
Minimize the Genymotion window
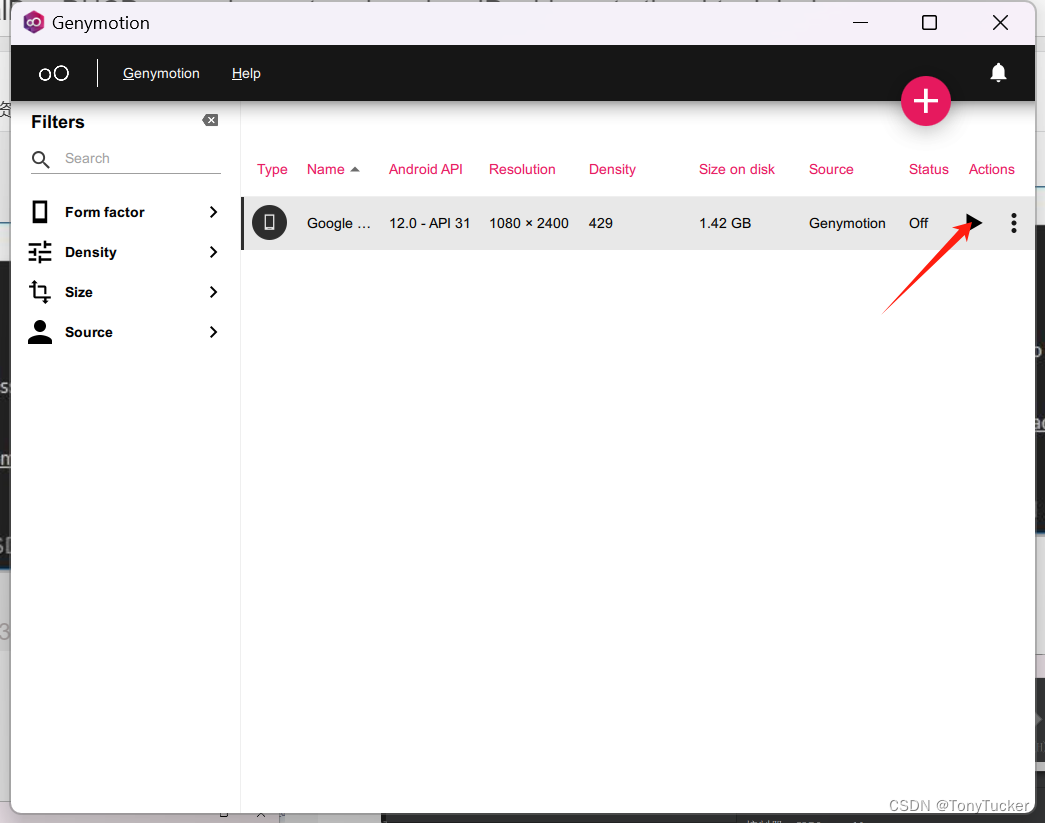(860, 23)
